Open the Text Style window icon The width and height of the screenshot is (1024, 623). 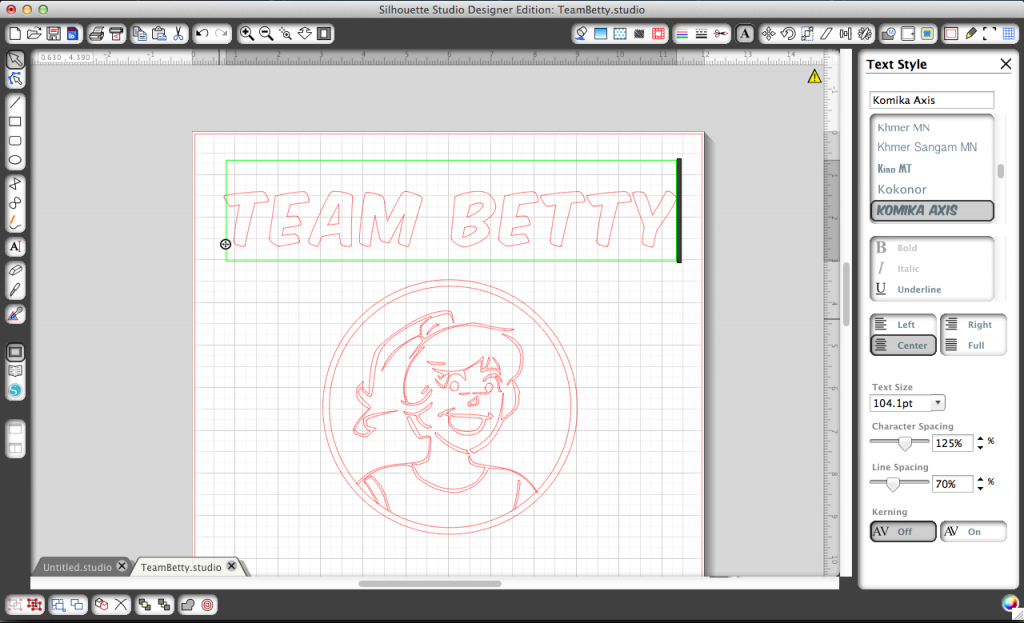click(x=744, y=33)
